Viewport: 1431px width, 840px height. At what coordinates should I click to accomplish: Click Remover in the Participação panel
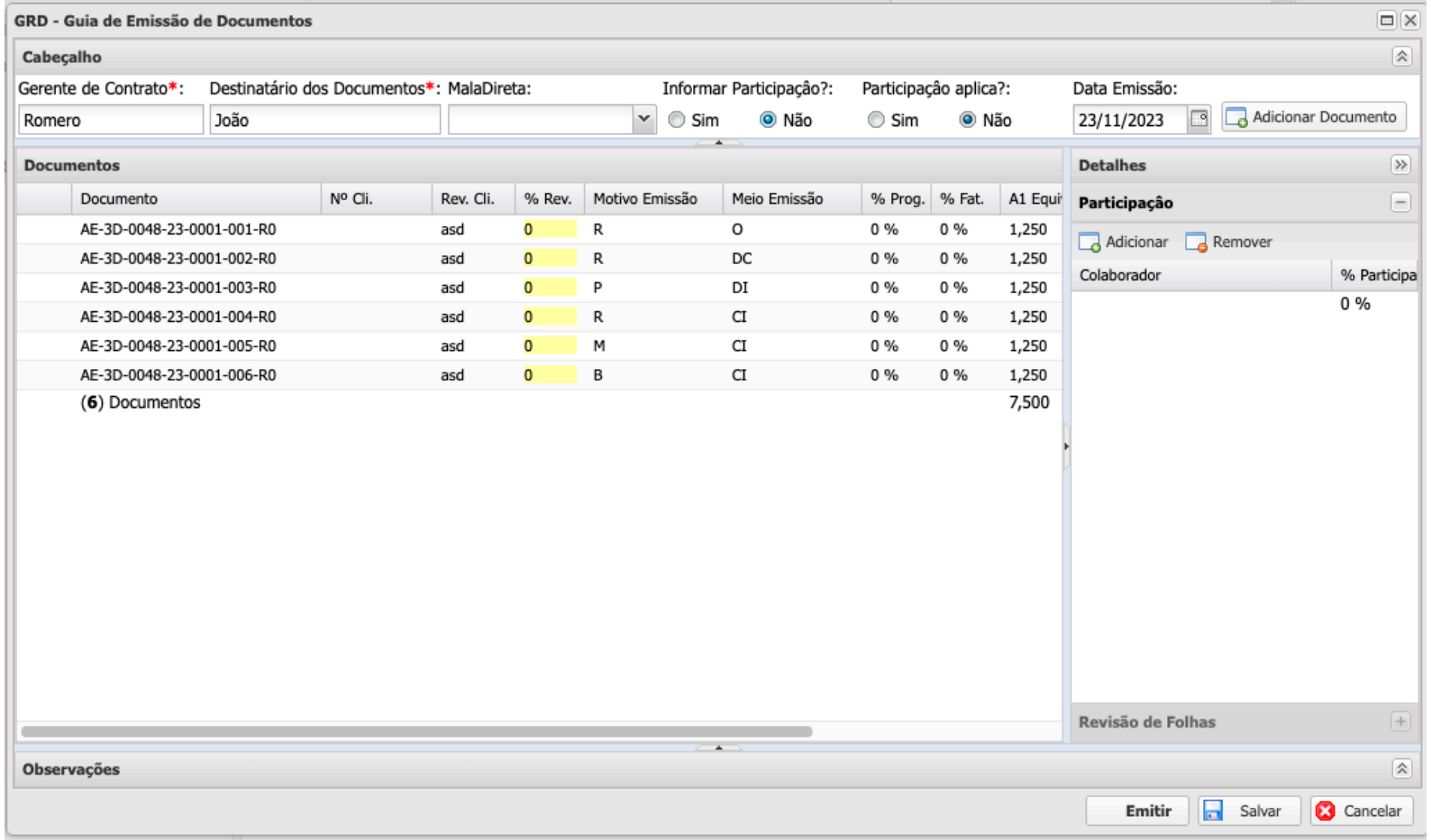point(1228,242)
